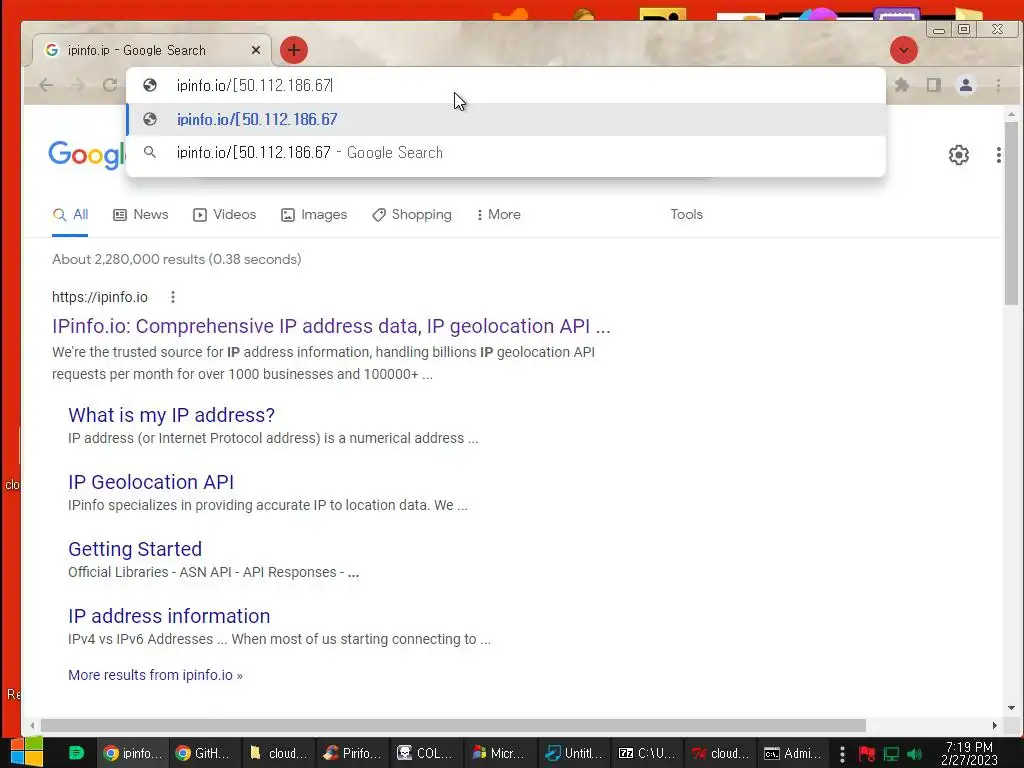Open the Google apps dots icon
This screenshot has height=768, width=1024.
pyautogui.click(x=999, y=155)
